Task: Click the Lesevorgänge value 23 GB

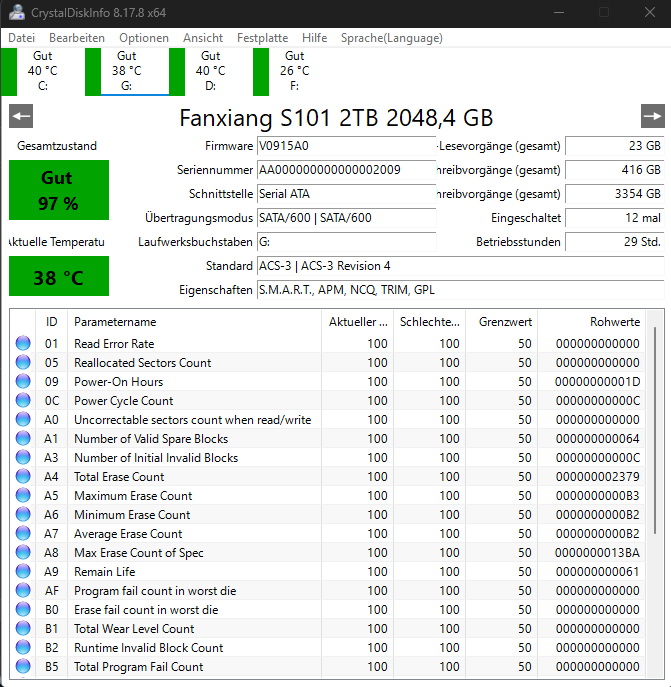Action: click(x=615, y=146)
